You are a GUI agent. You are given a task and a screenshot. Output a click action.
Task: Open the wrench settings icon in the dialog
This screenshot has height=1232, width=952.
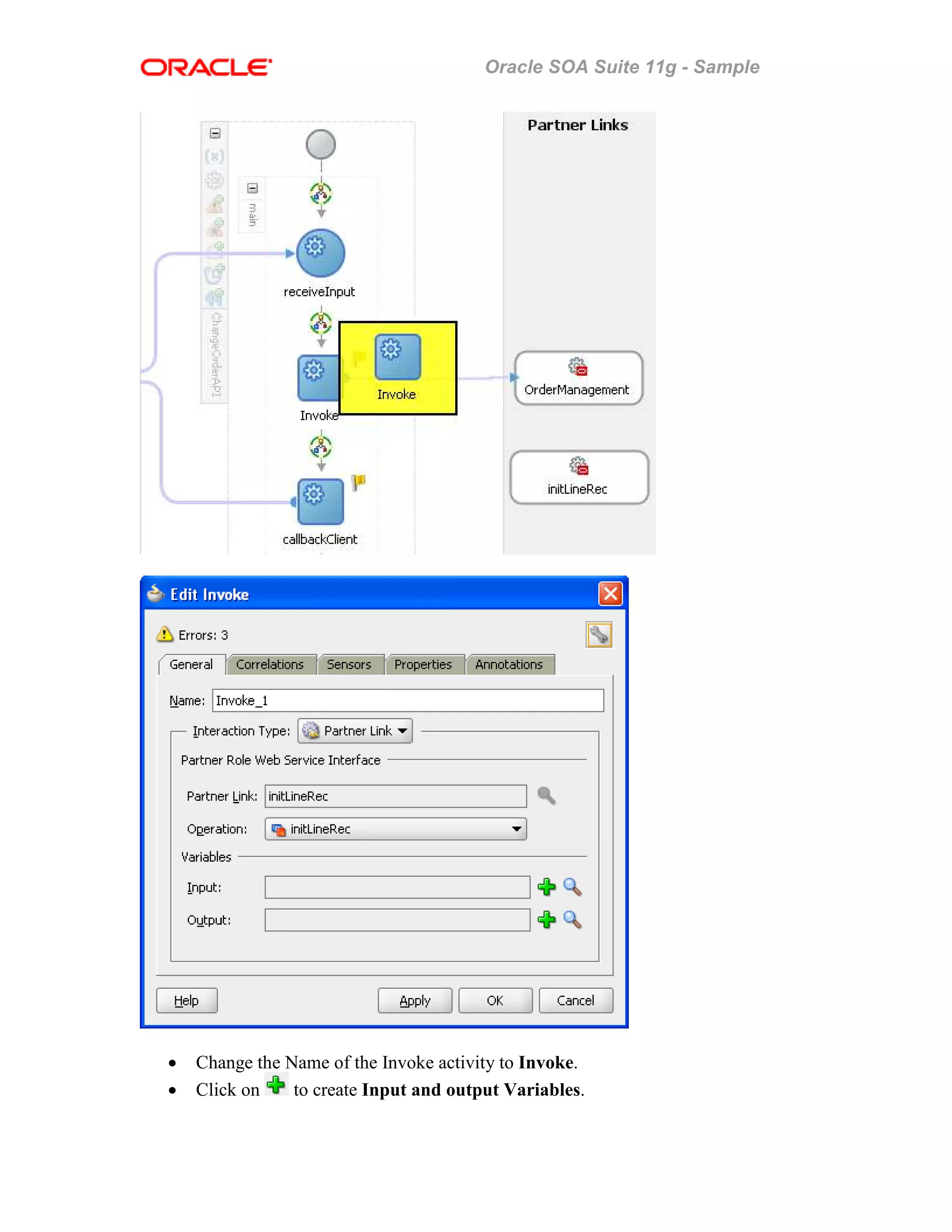[599, 635]
